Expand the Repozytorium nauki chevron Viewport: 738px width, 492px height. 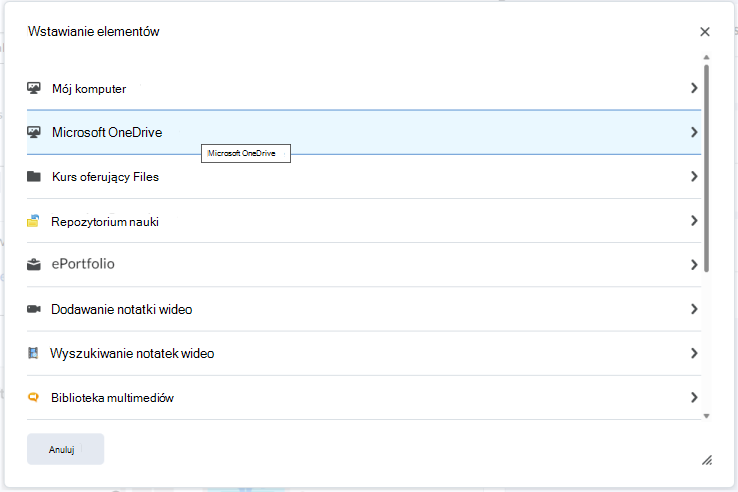pyautogui.click(x=694, y=221)
